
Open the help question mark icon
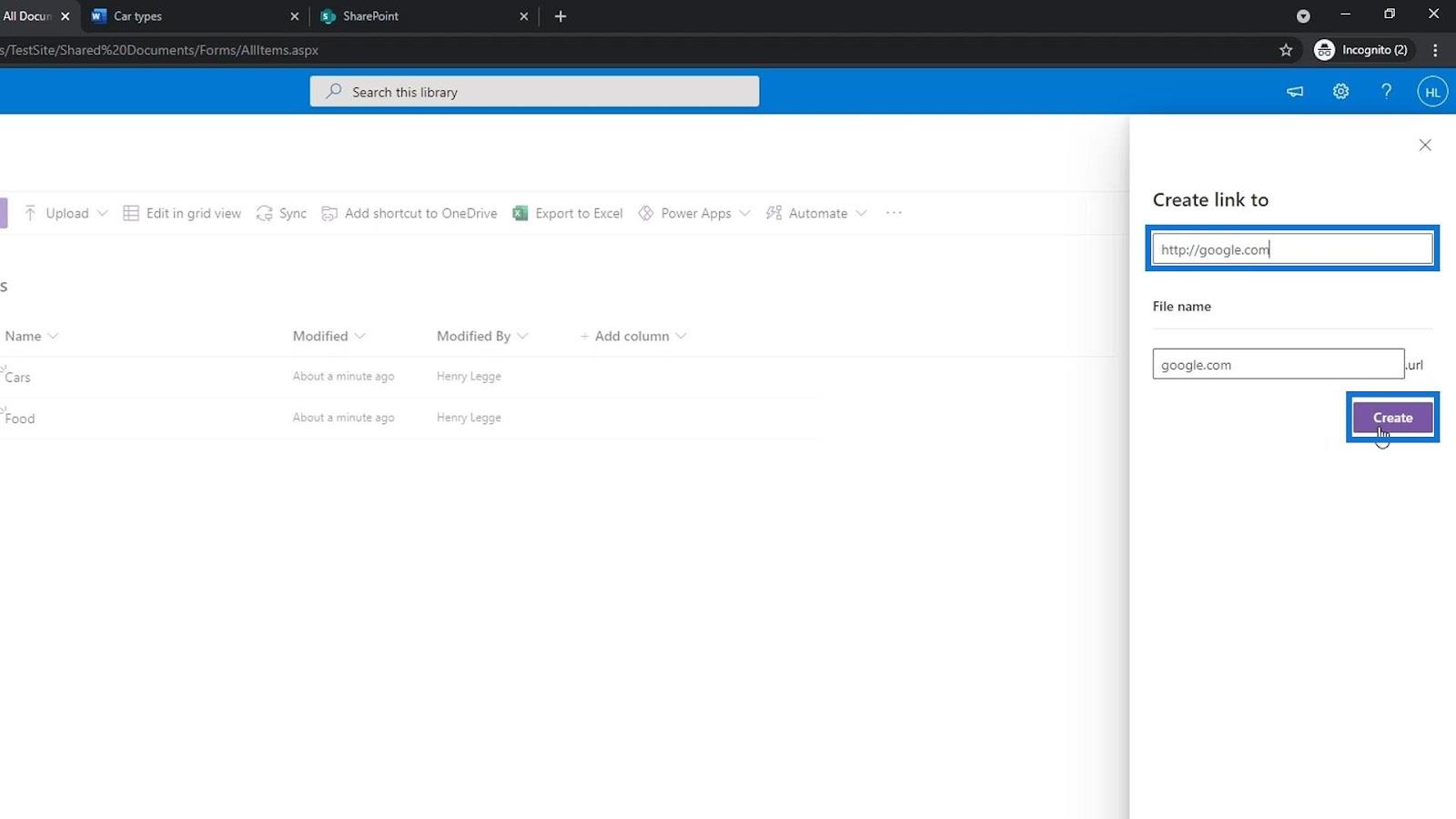click(x=1386, y=91)
